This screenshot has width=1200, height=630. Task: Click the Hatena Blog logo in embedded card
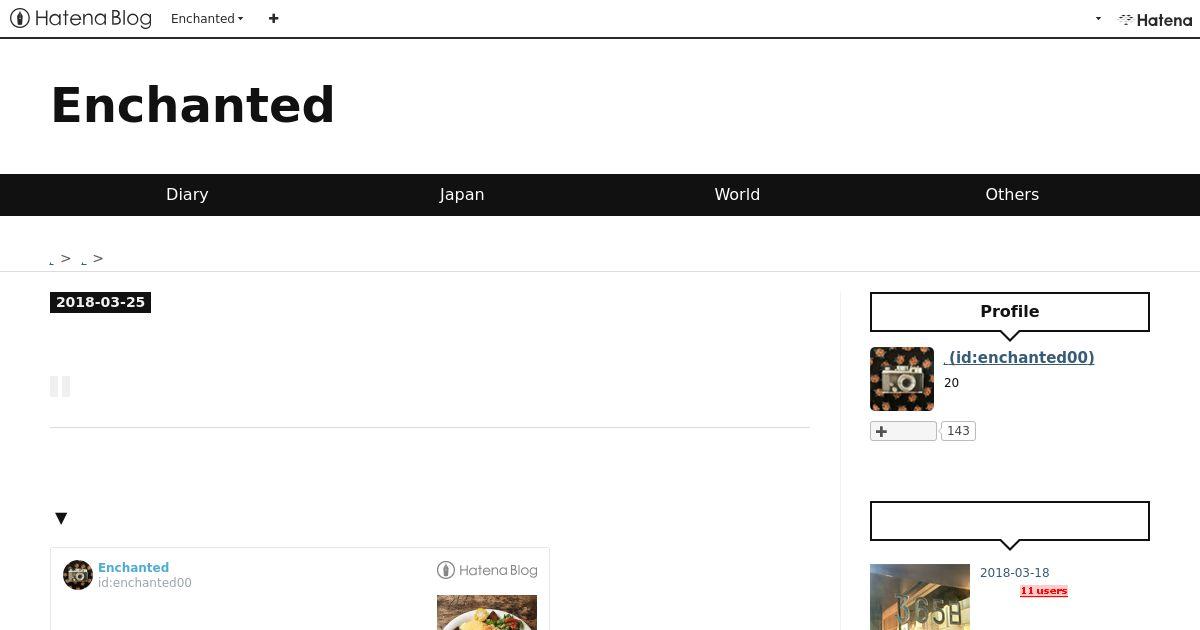coord(487,570)
